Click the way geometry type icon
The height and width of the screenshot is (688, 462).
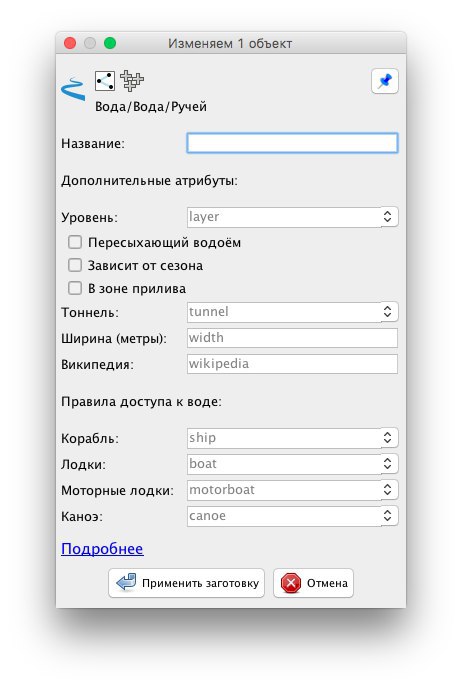[105, 81]
